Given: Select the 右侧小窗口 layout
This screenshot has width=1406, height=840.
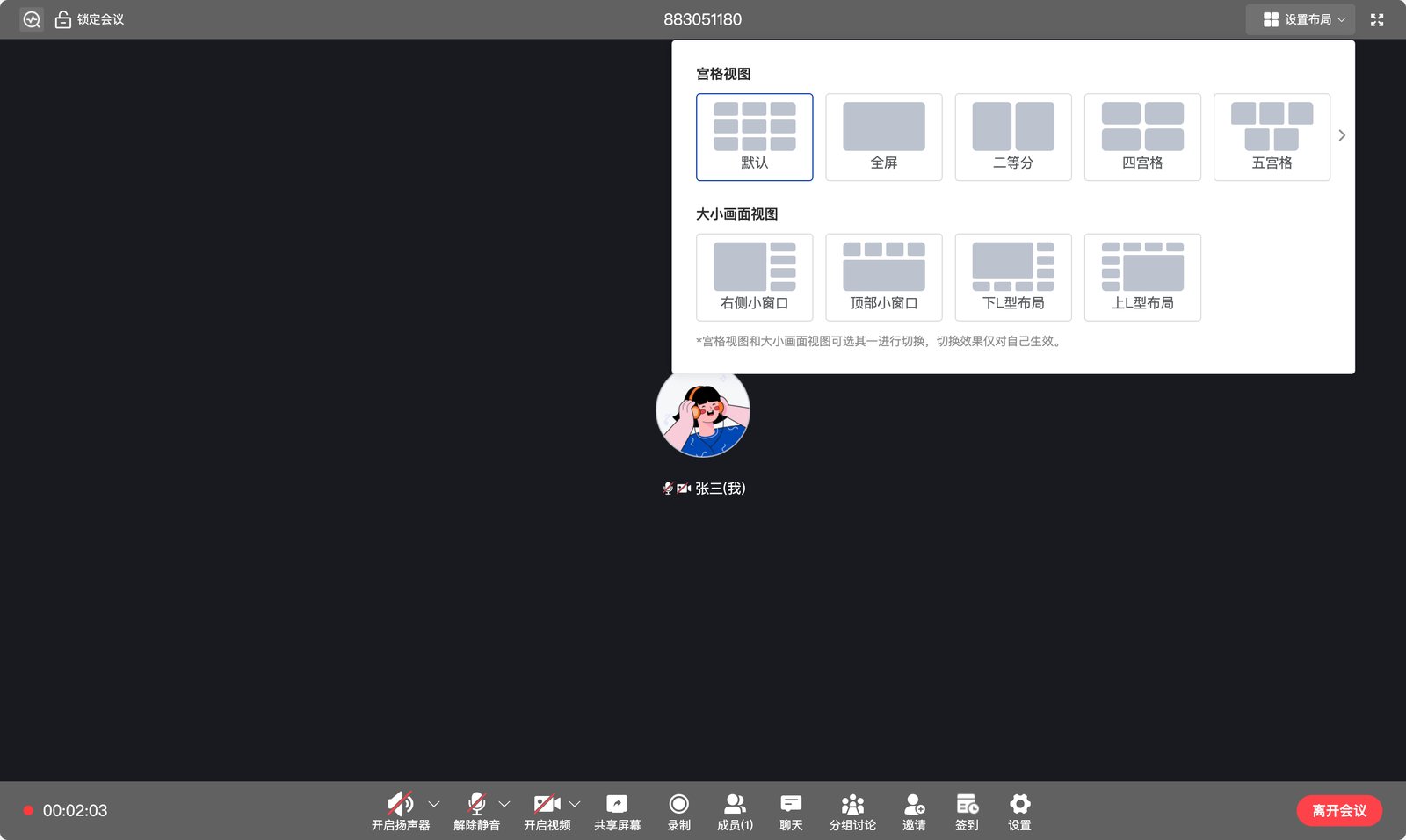Looking at the screenshot, I should pyautogui.click(x=754, y=277).
